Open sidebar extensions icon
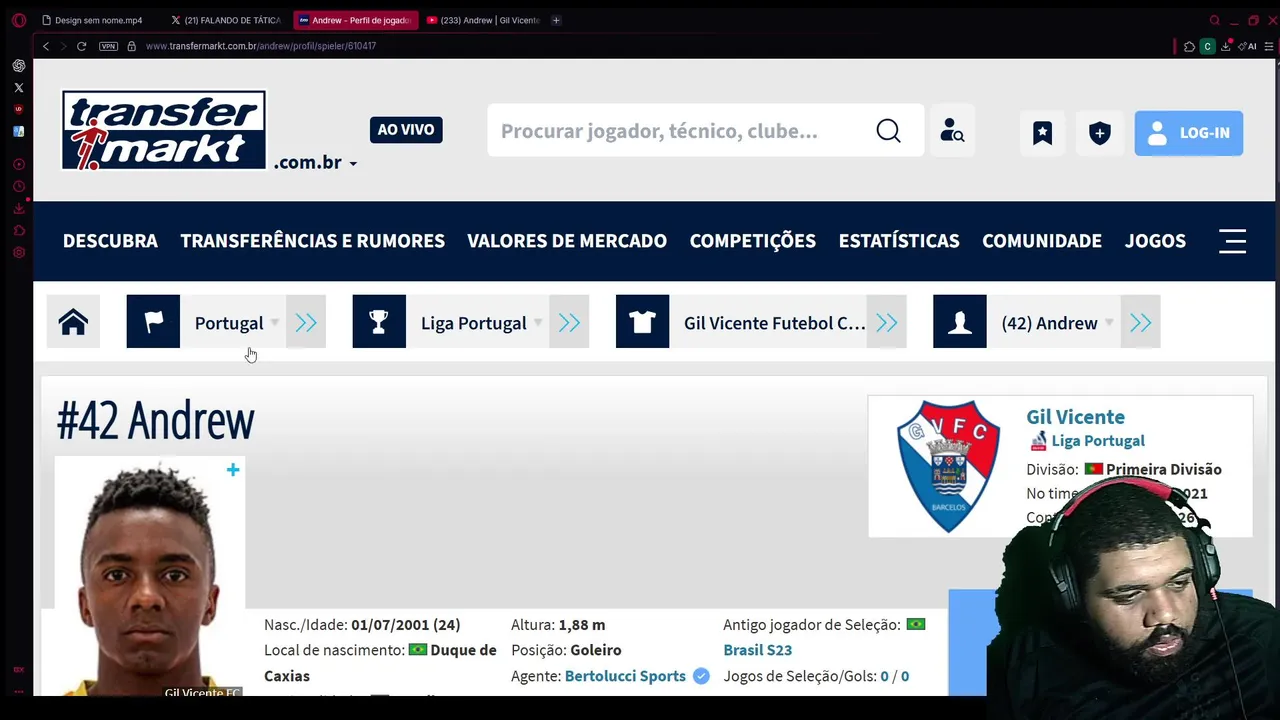Image resolution: width=1280 pixels, height=720 pixels. click(x=18, y=230)
